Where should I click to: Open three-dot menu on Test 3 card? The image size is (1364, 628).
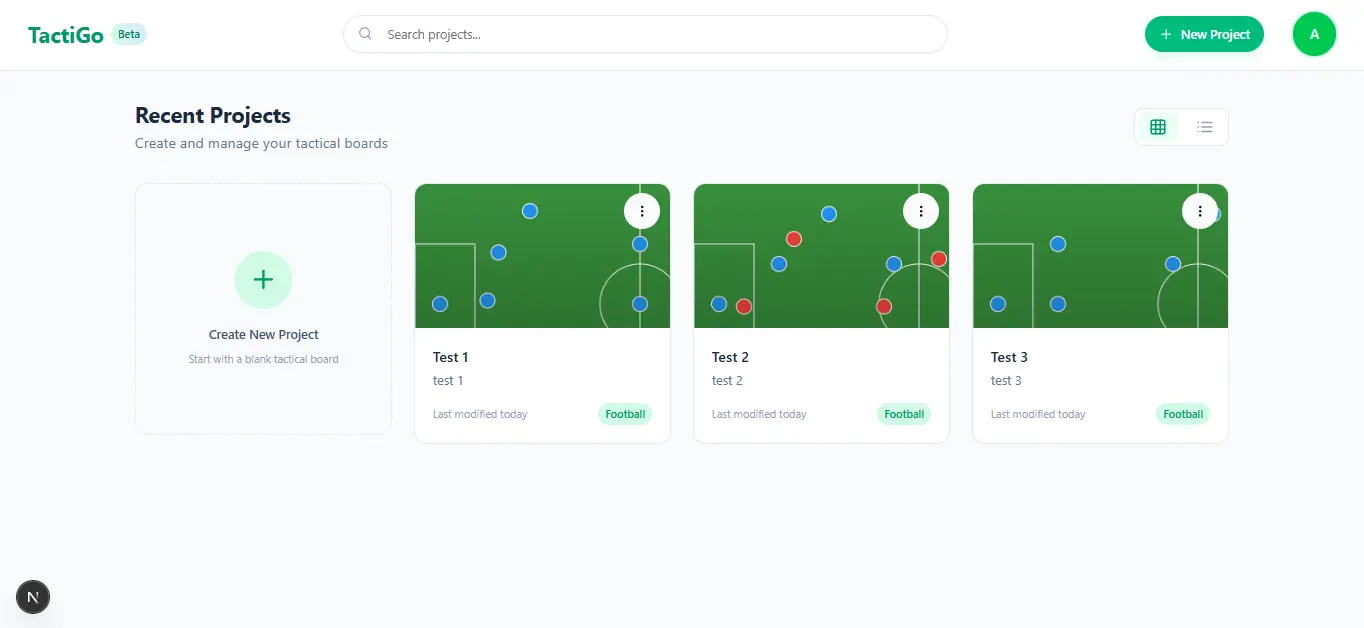(1200, 211)
